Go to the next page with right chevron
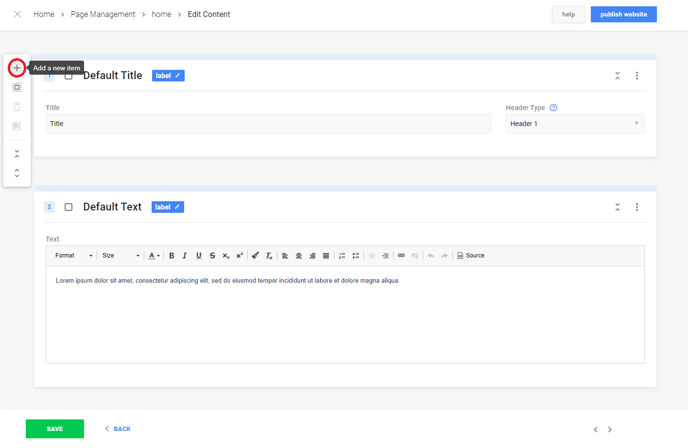 coord(609,429)
